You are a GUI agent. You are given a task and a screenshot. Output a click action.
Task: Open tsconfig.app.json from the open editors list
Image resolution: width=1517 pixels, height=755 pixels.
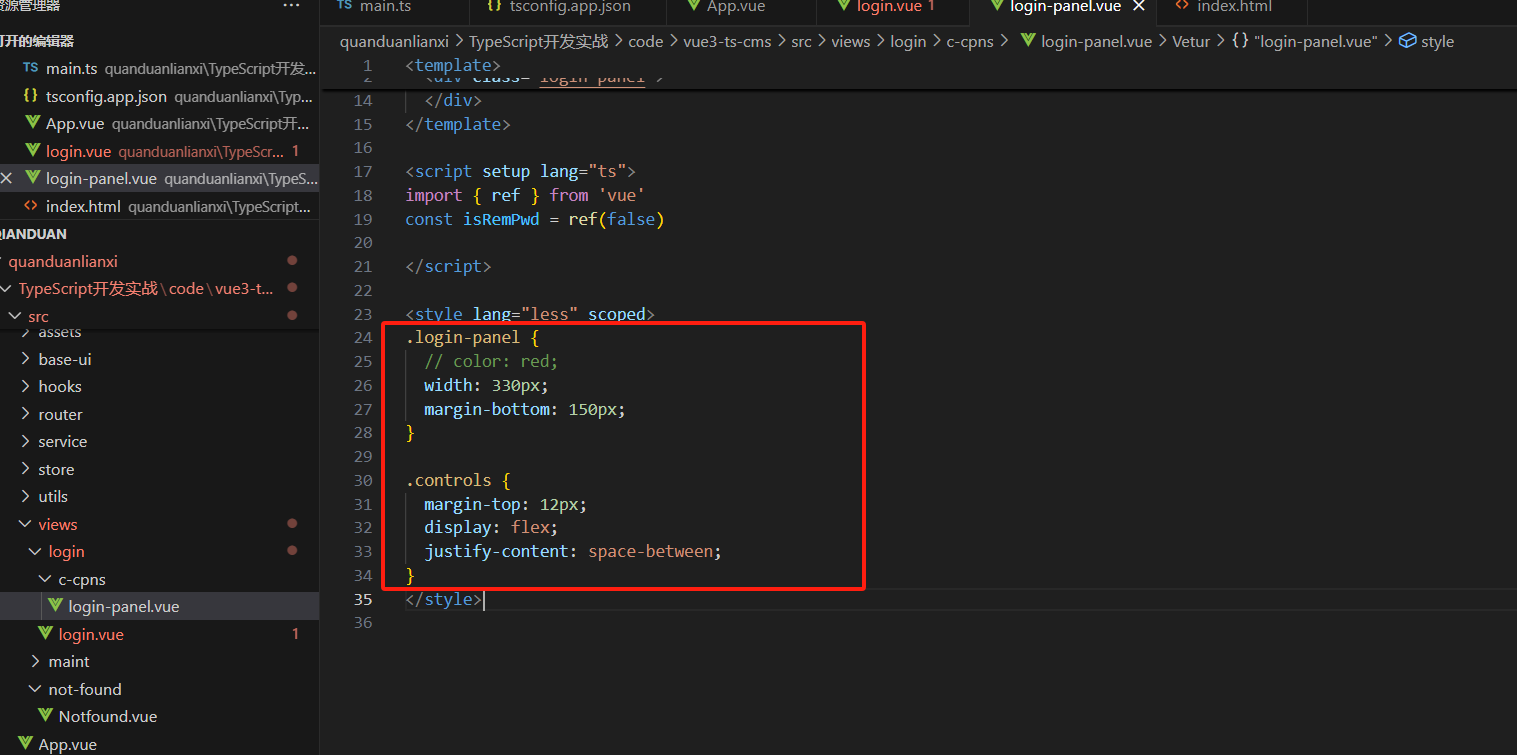pyautogui.click(x=160, y=97)
